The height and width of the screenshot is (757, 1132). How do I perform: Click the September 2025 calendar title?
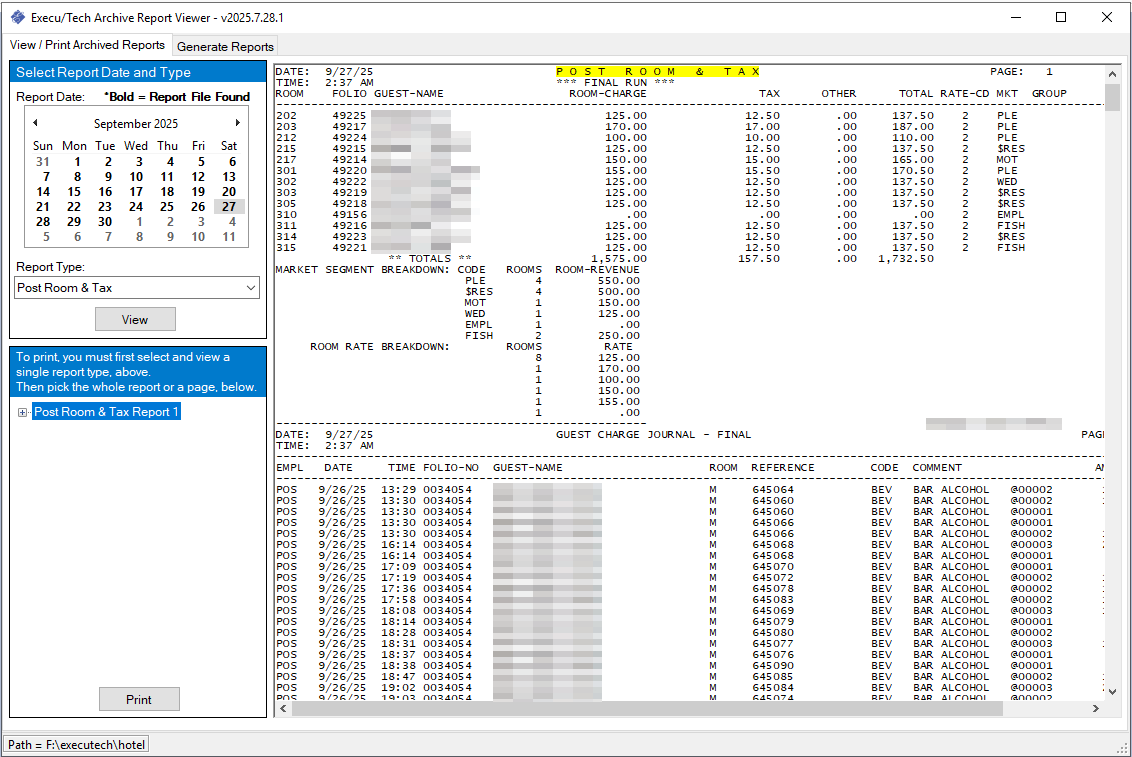136,124
